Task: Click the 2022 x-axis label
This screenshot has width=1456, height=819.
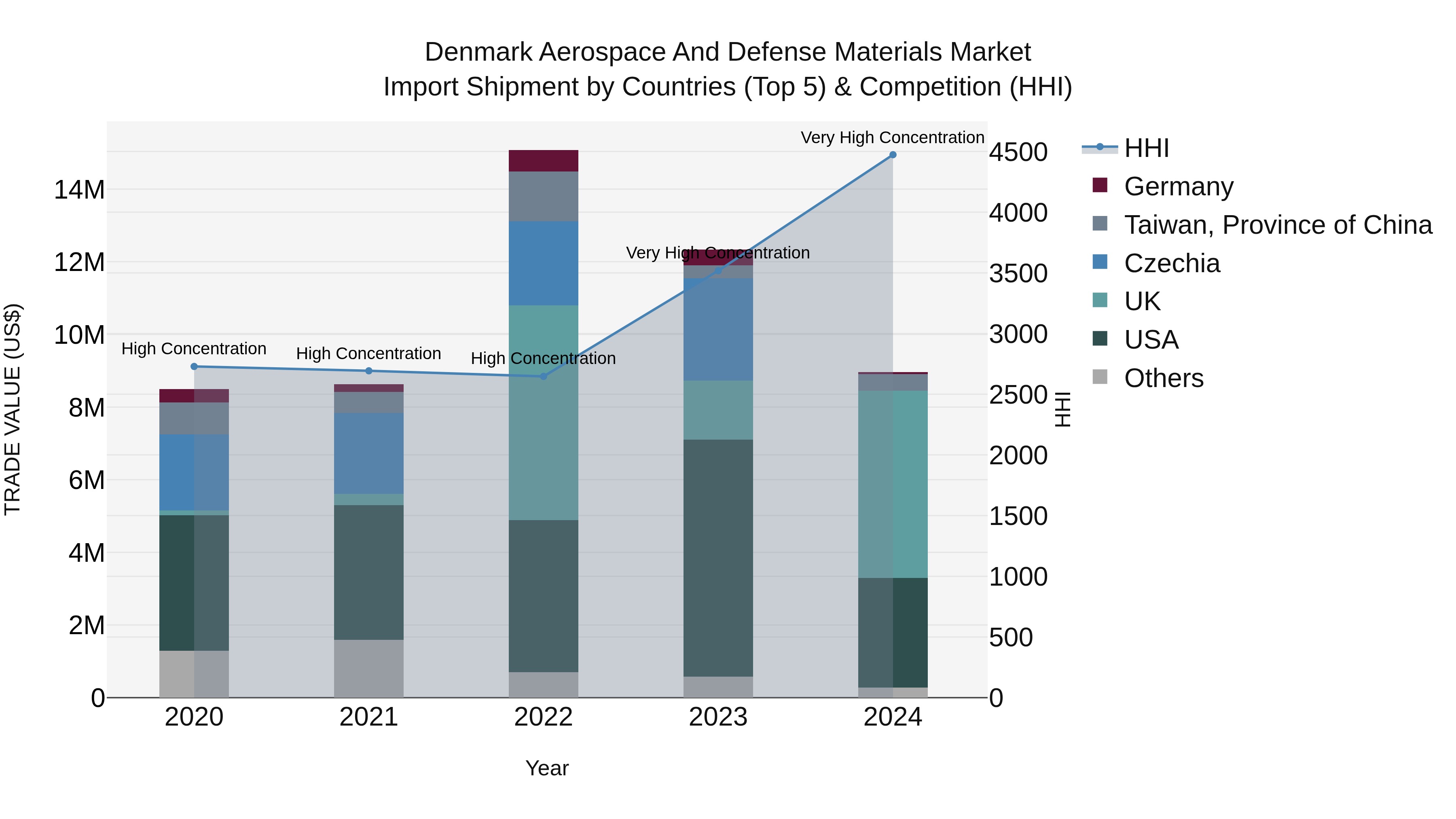Action: click(544, 717)
